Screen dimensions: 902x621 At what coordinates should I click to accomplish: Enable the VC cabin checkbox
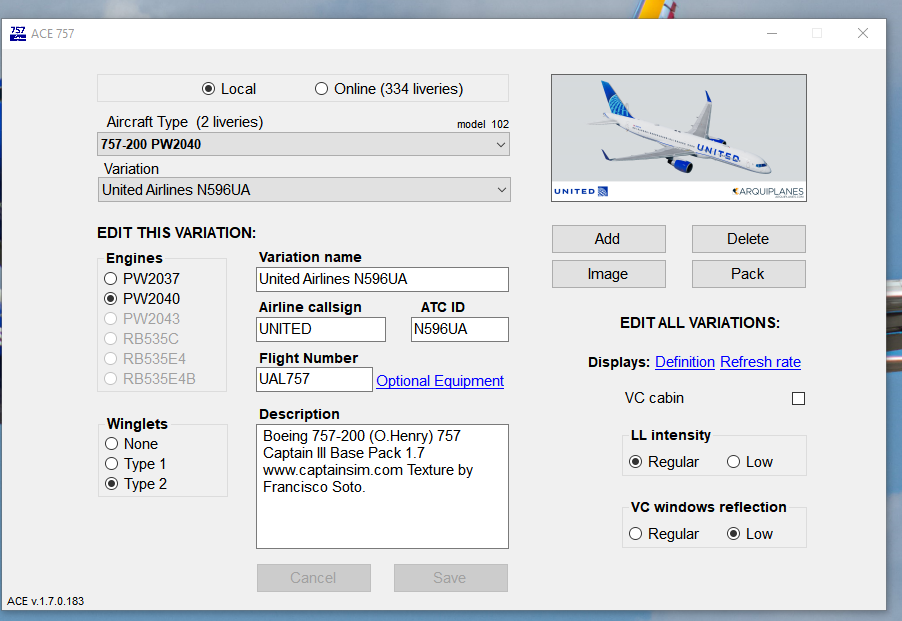[797, 398]
